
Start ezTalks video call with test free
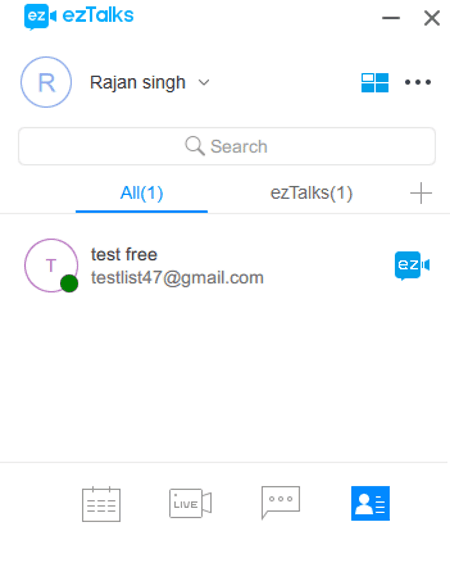pos(412,265)
